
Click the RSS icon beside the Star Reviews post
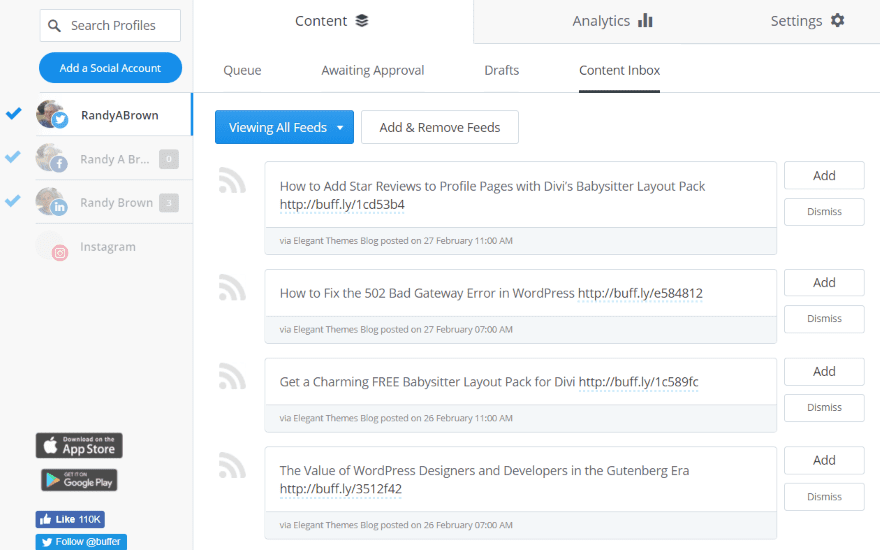tap(232, 180)
